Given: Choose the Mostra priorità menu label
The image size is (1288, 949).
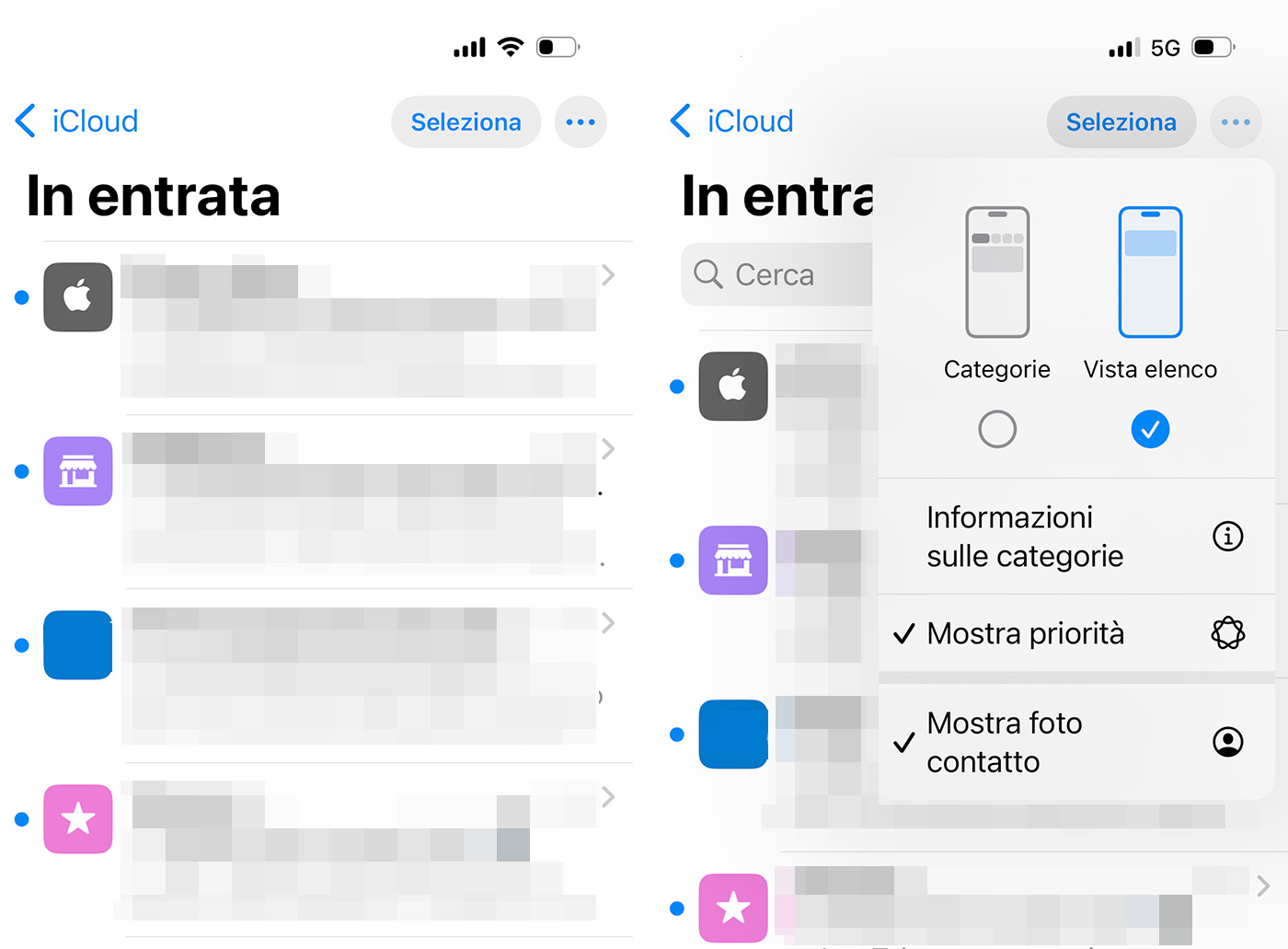Looking at the screenshot, I should click(x=1025, y=633).
